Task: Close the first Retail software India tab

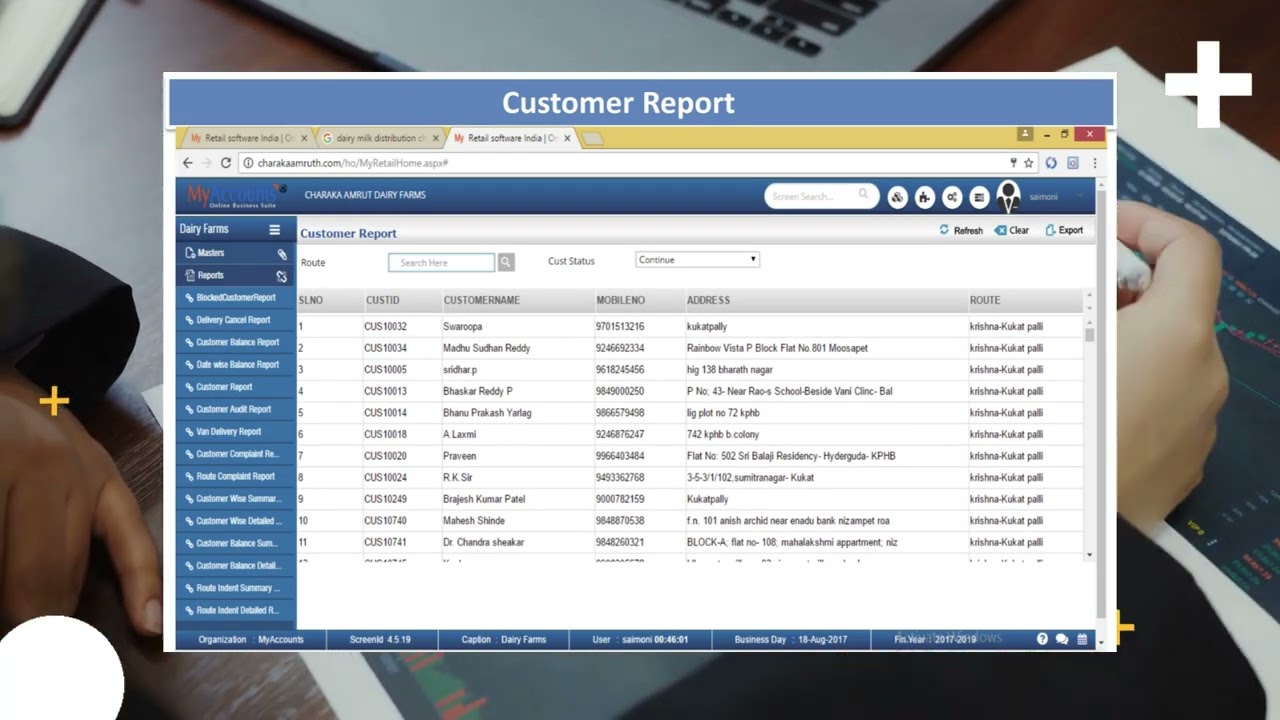Action: [303, 138]
